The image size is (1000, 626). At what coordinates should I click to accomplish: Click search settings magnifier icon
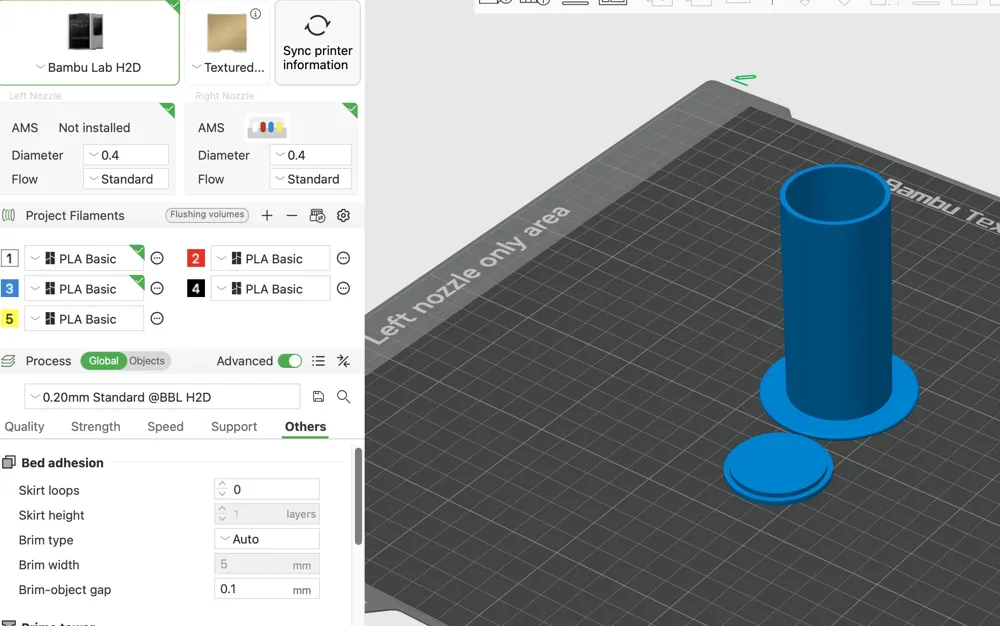click(x=343, y=397)
